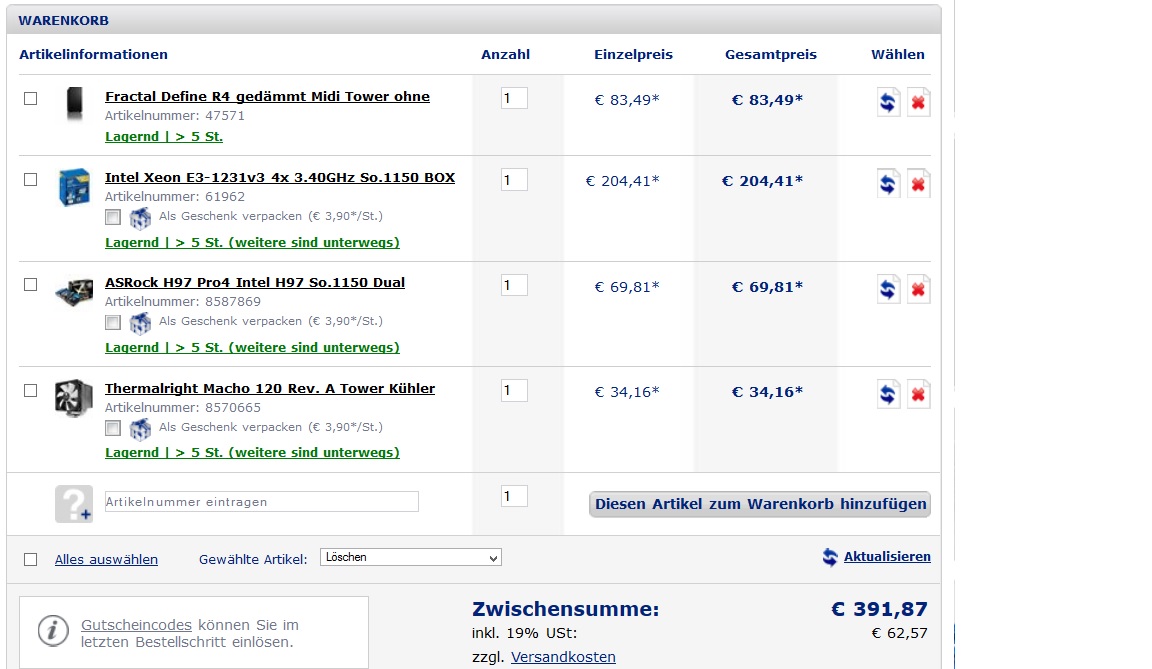
Task: Remove ASRock H97 Pro4 with red X
Action: (918, 289)
